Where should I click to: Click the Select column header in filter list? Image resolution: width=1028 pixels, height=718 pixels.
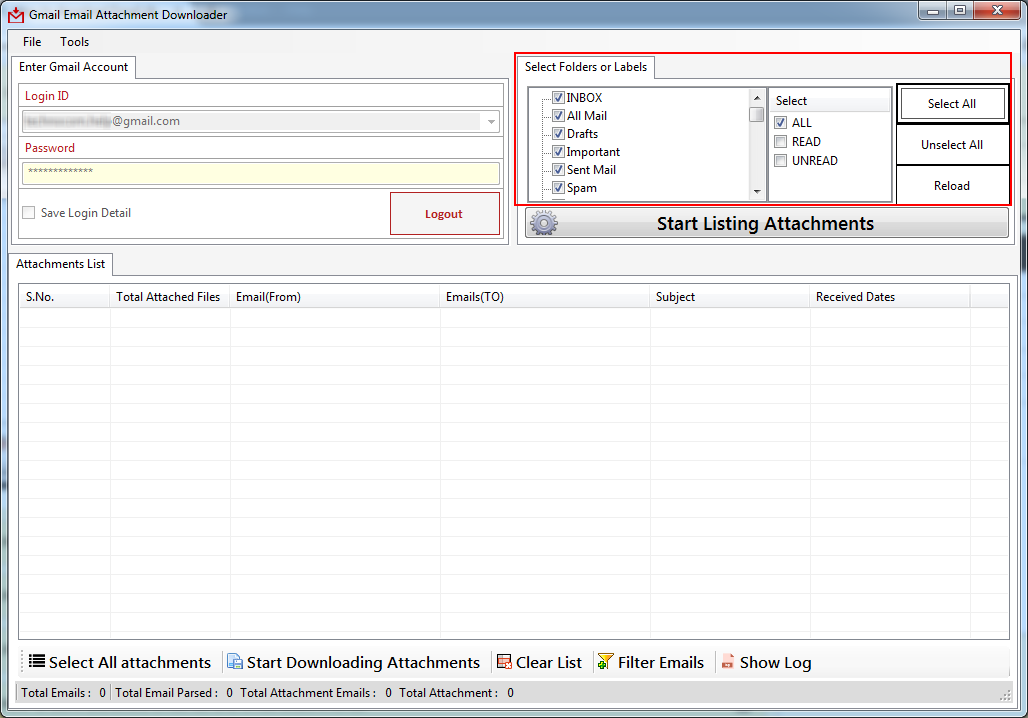click(x=830, y=101)
